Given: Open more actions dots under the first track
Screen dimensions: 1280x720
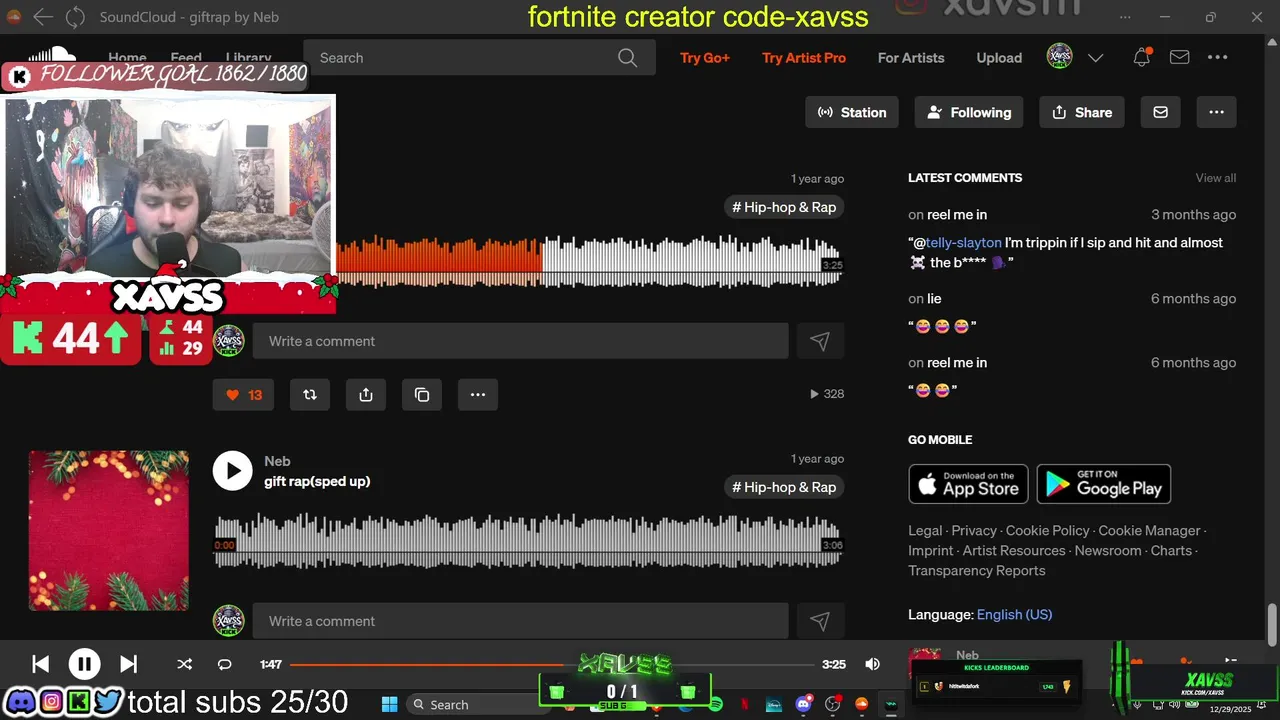Looking at the screenshot, I should (x=478, y=394).
